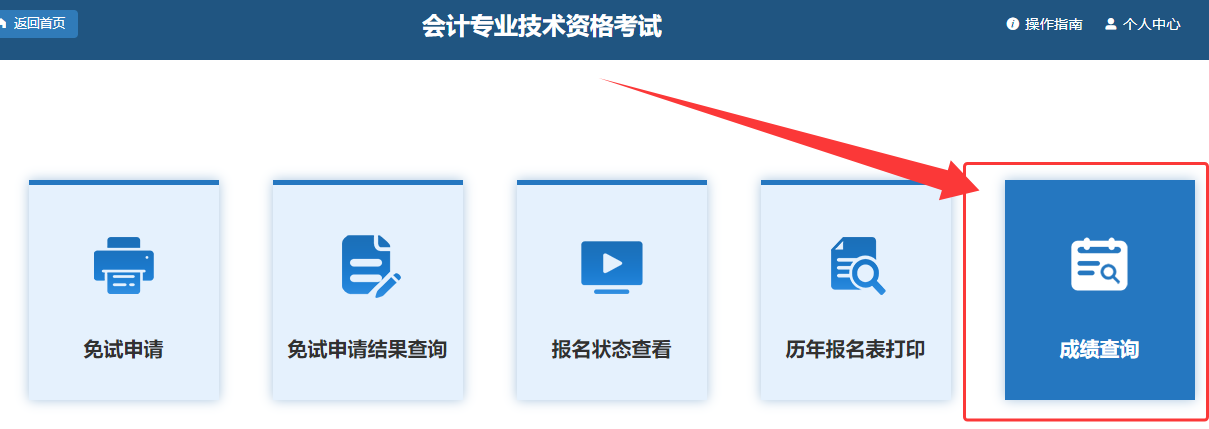The image size is (1209, 429).
Task: Click the calendar search icon for 成绩查询
Action: point(1099,264)
